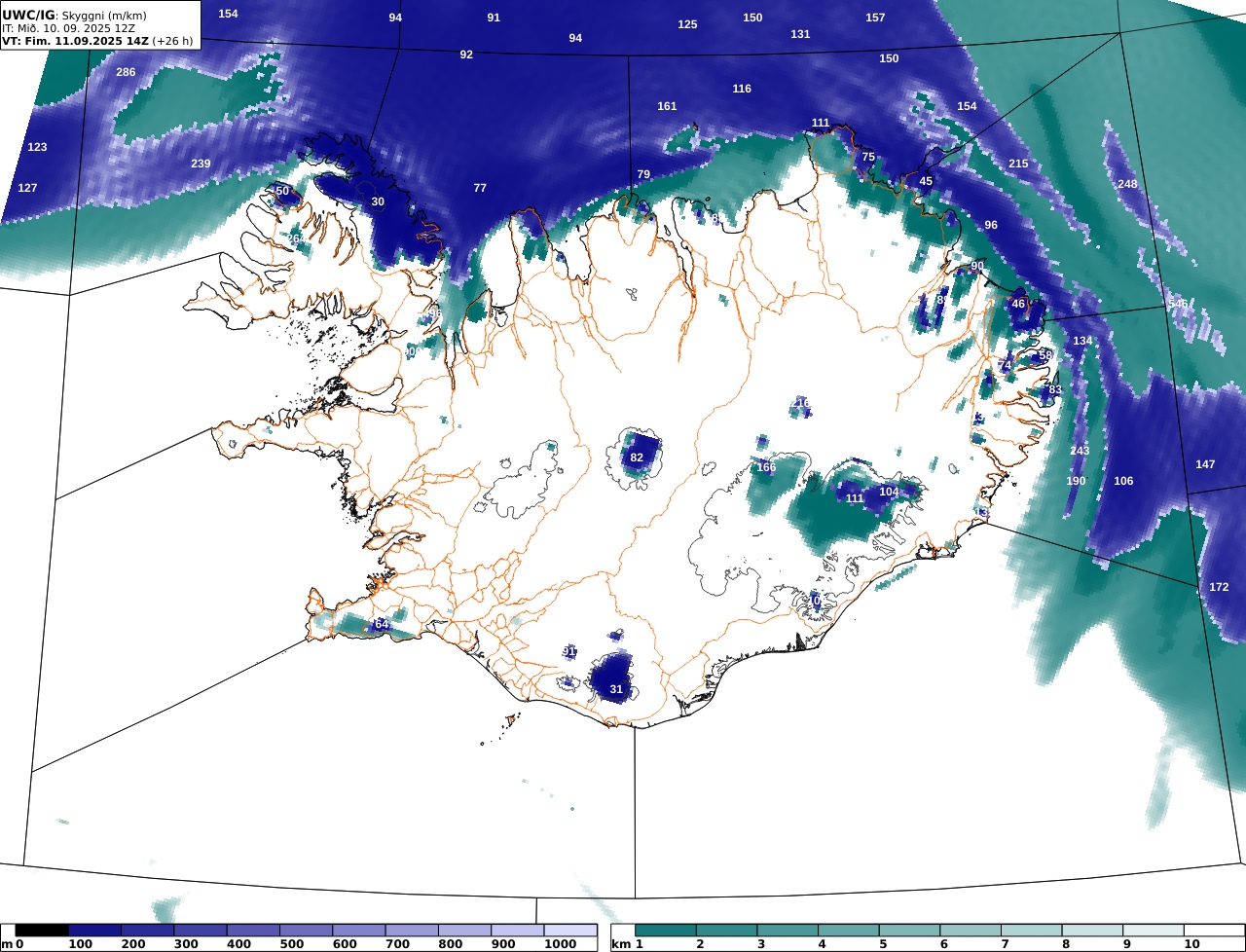Image resolution: width=1246 pixels, height=952 pixels.
Task: Click the visibility value 215 on the map
Action: 1018,164
